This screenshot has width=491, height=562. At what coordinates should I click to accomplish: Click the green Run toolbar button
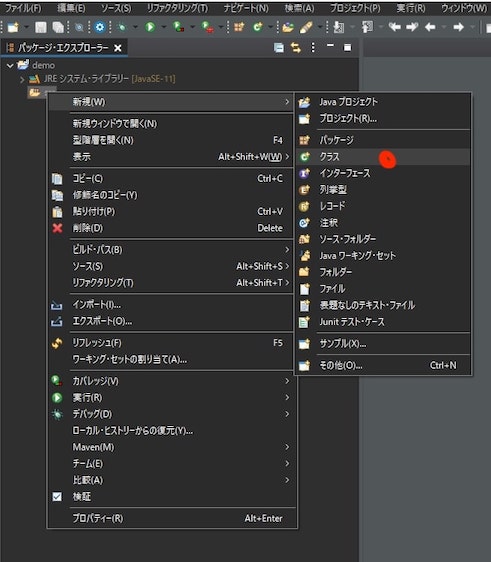(150, 27)
